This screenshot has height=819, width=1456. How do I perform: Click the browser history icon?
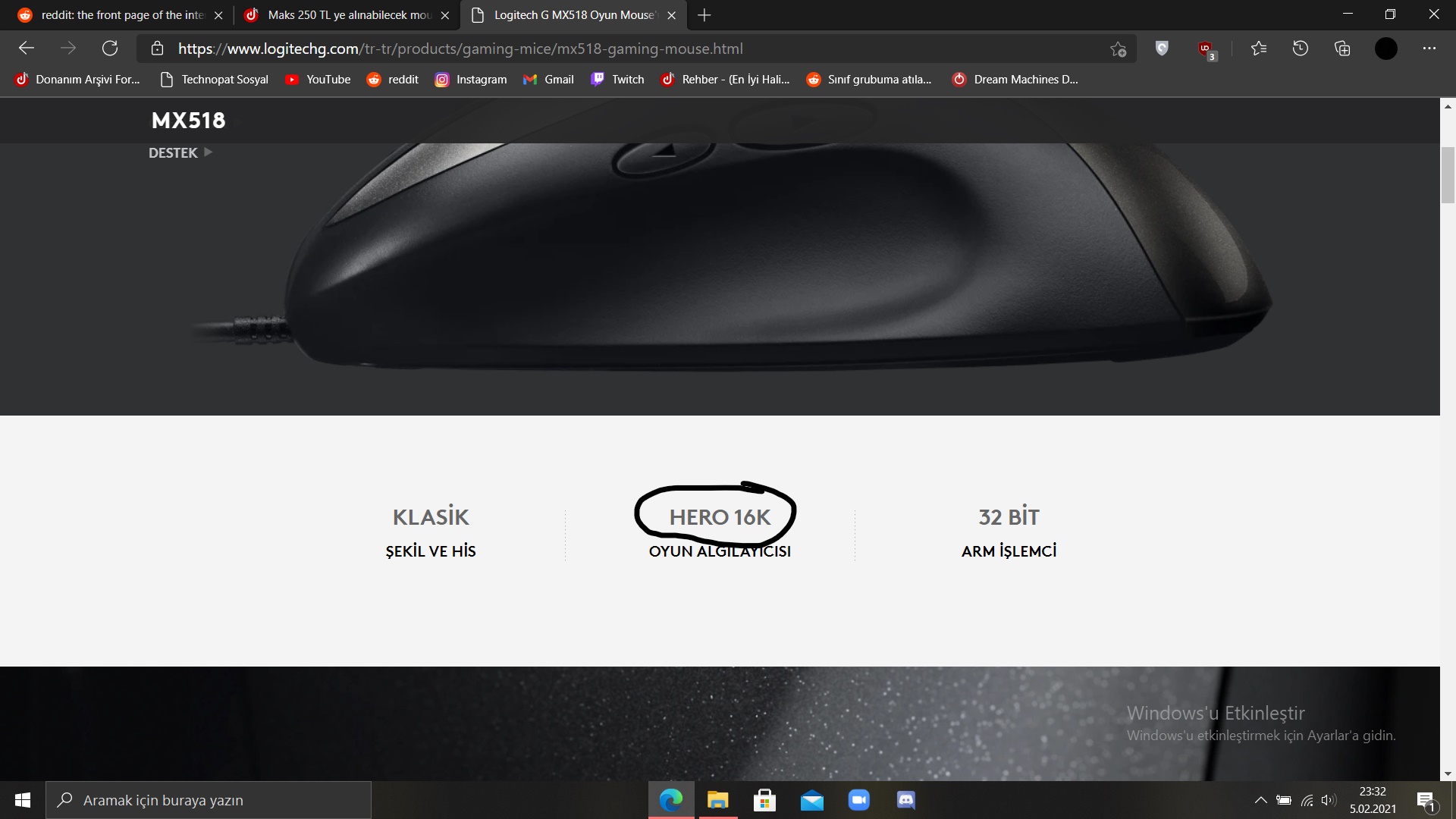[1300, 48]
